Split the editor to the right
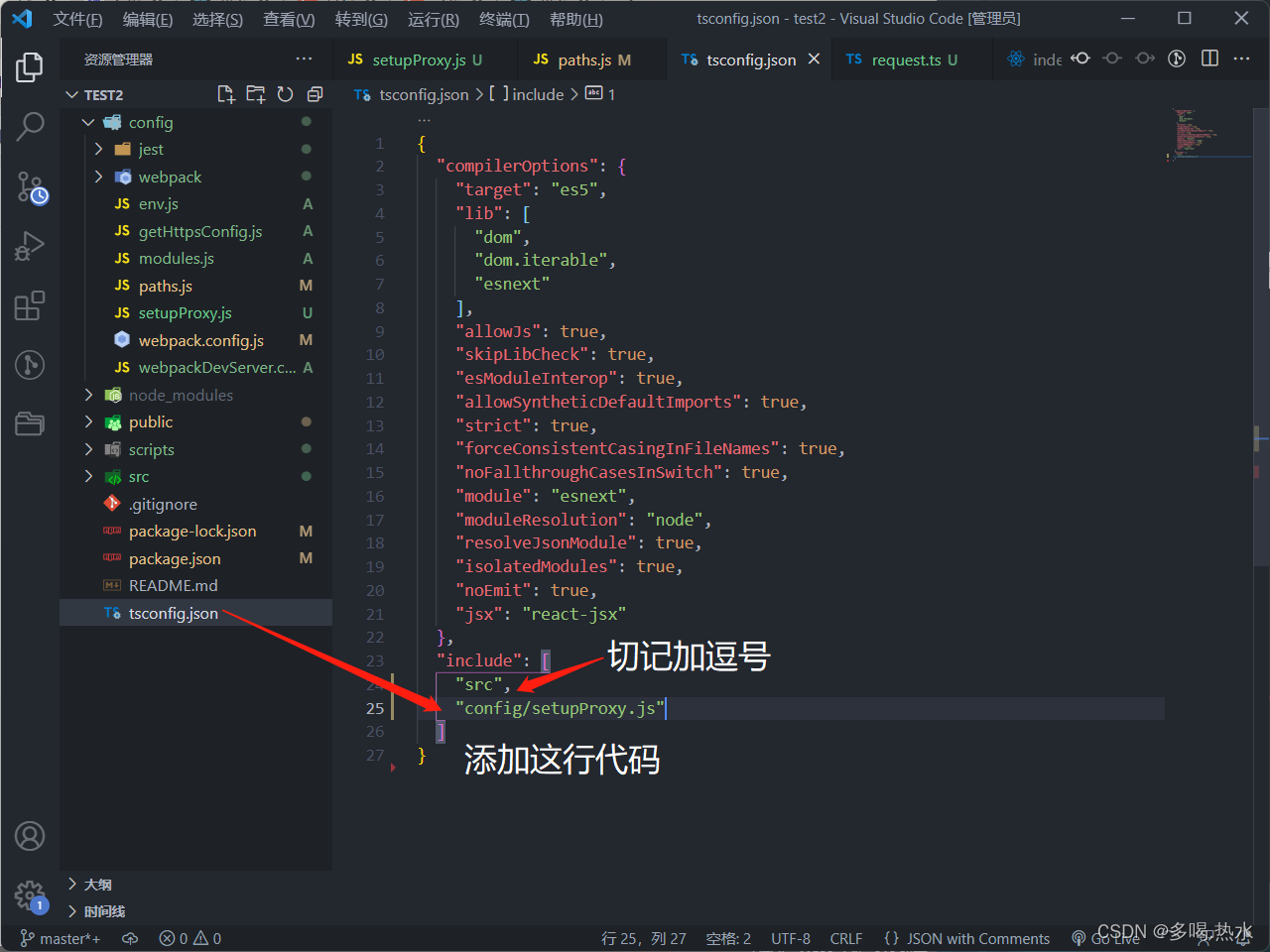 coord(1209,59)
